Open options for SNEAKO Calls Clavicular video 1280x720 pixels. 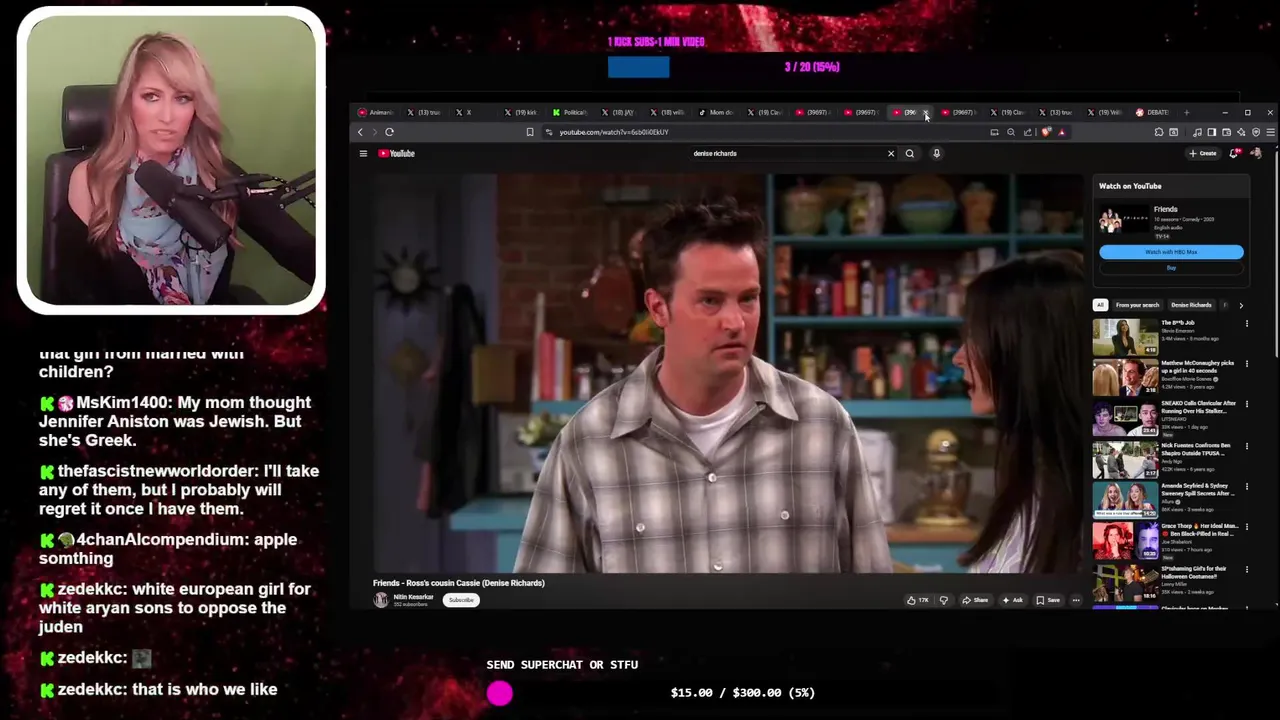point(1246,404)
